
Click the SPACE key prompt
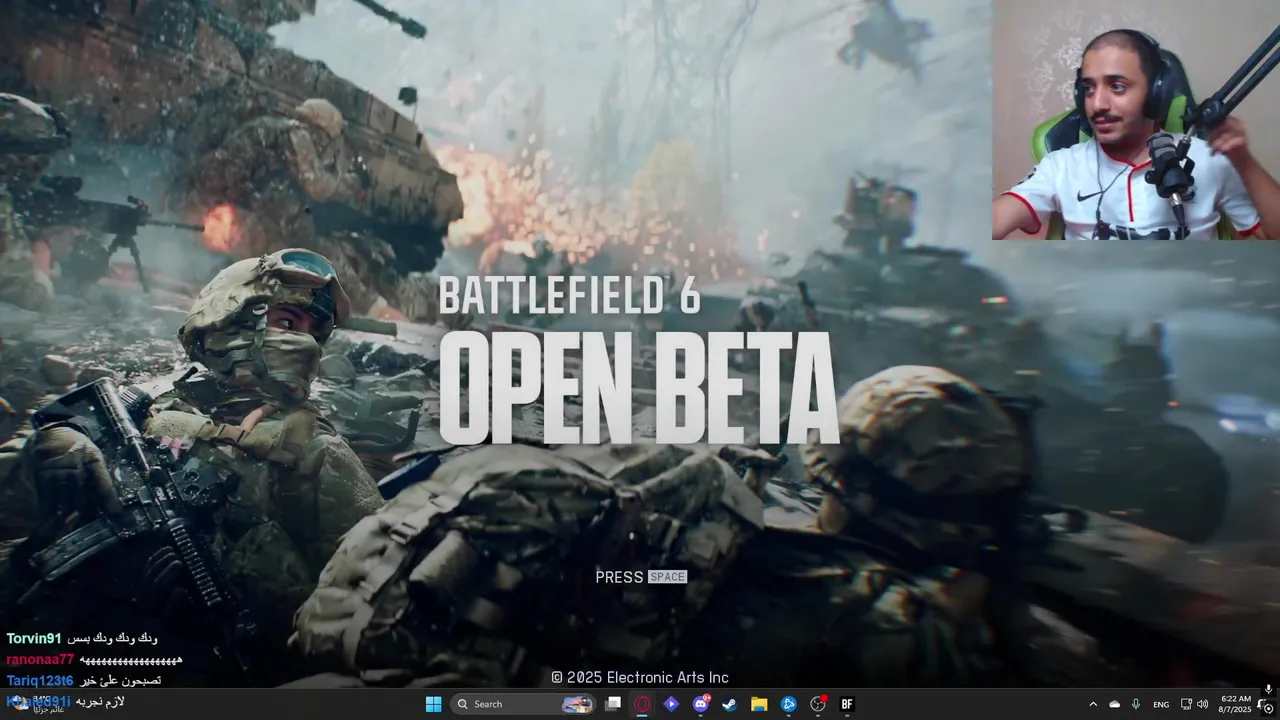(x=667, y=577)
